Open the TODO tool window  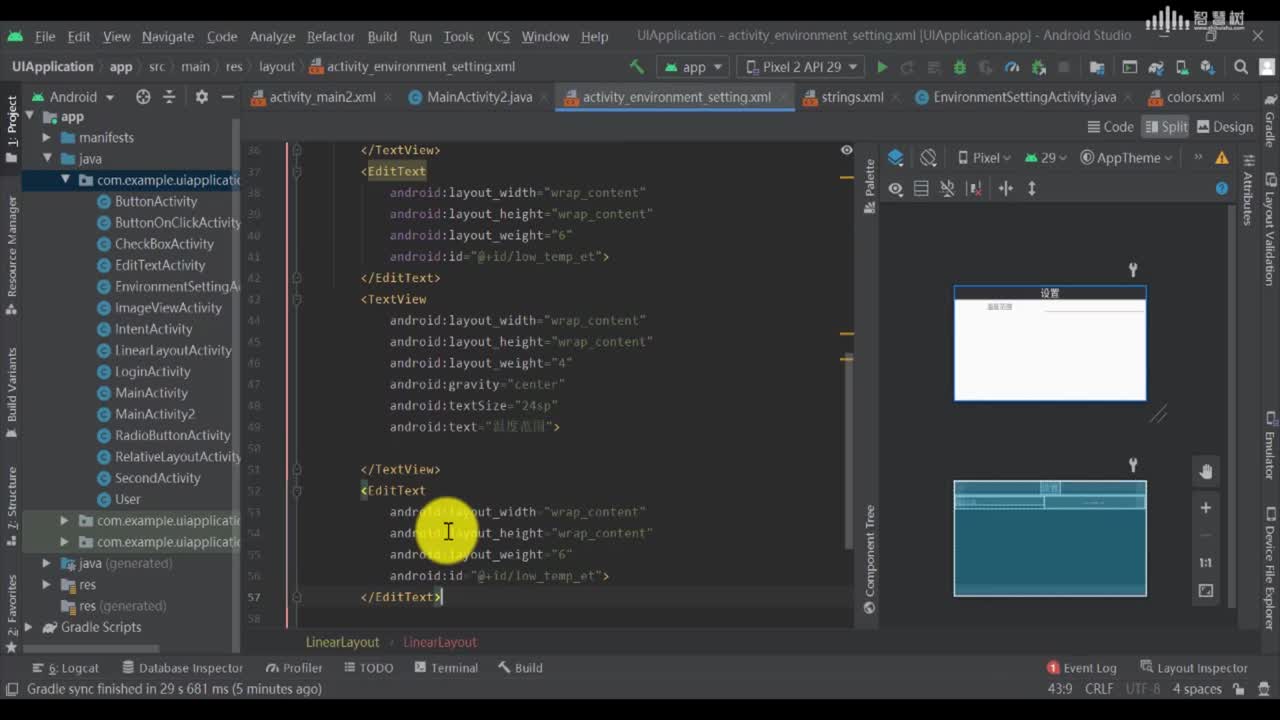click(367, 668)
